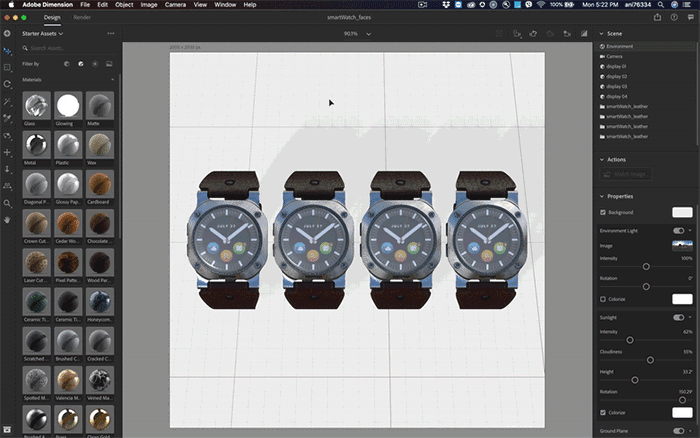
Task: Click the Sunlight Height slider handle
Action: [634, 380]
